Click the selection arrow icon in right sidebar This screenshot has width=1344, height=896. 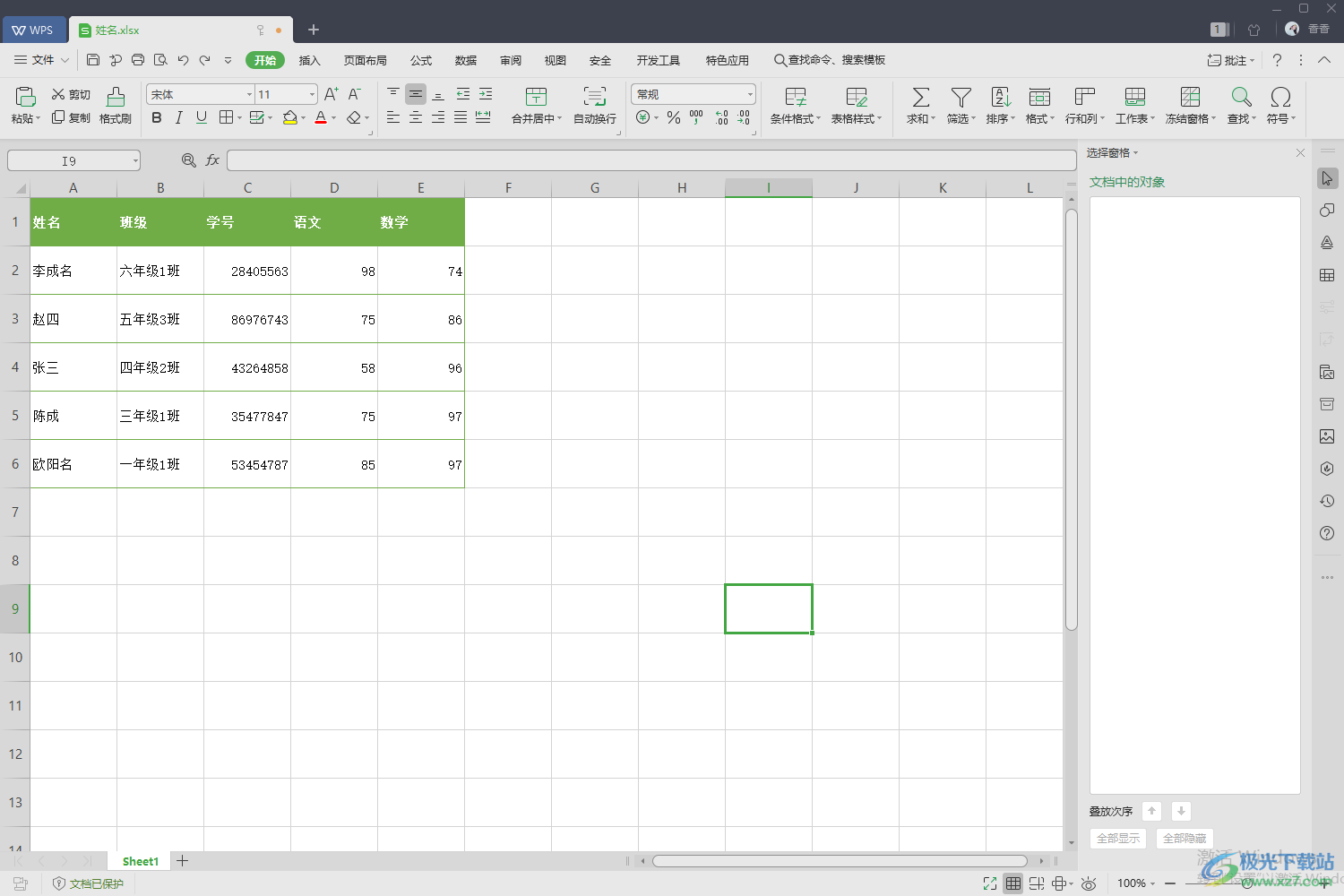click(x=1327, y=178)
